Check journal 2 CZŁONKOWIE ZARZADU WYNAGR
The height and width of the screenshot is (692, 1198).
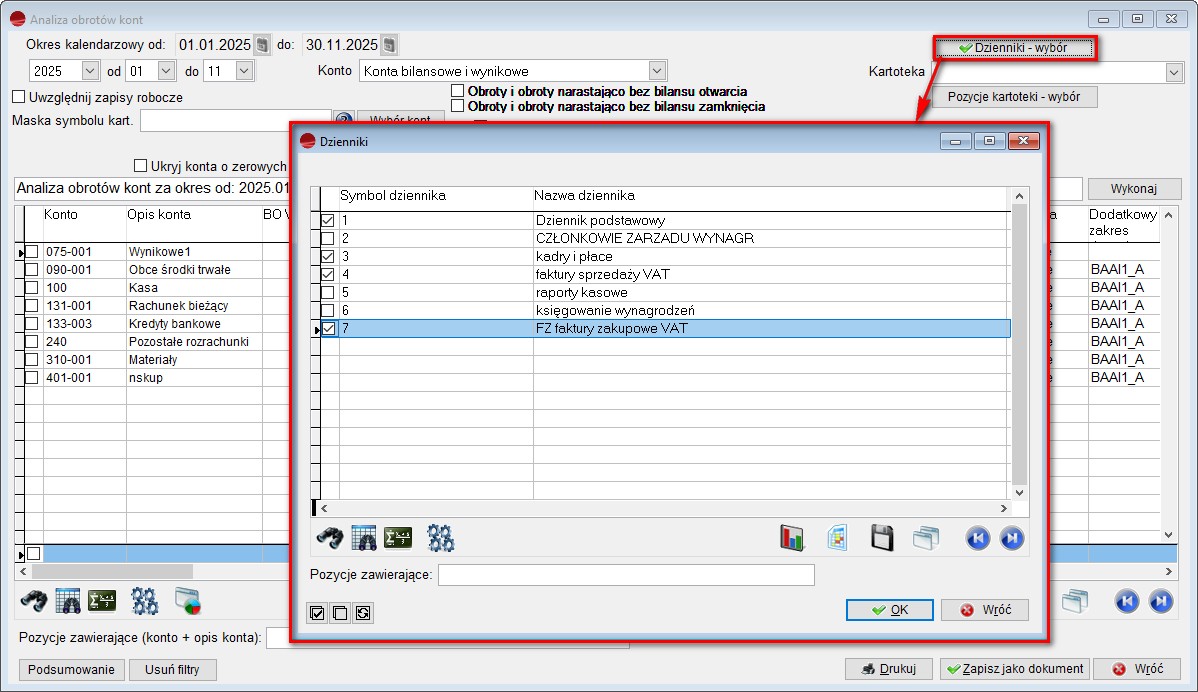pos(328,238)
